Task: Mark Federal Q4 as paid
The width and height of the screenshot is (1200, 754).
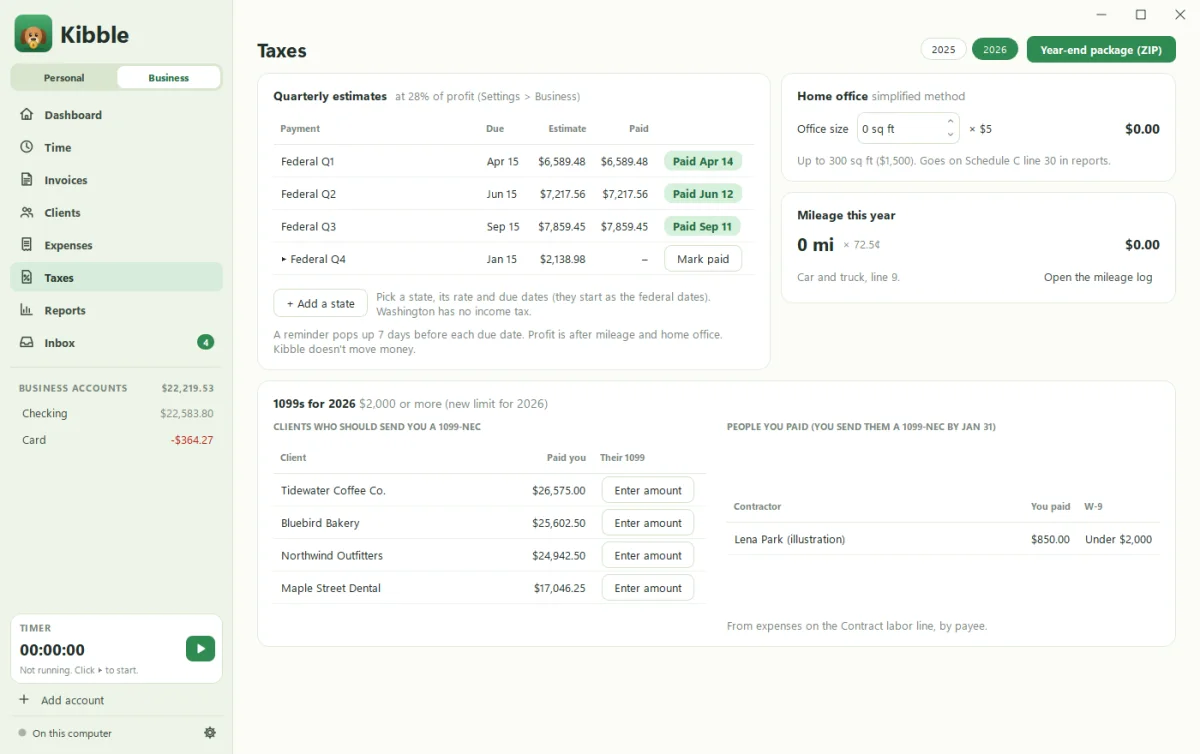Action: pyautogui.click(x=703, y=259)
